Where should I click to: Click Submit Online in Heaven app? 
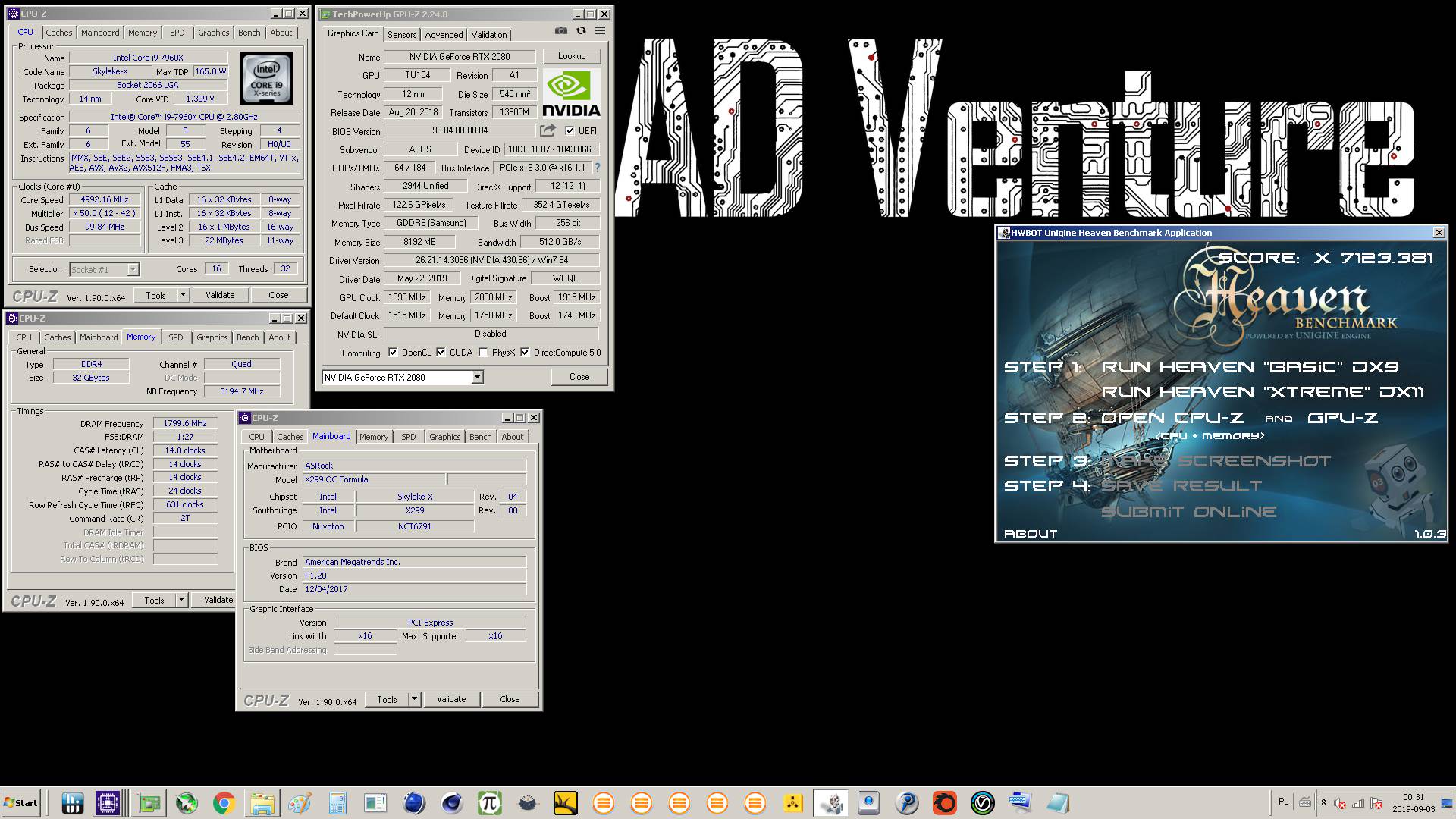click(1188, 512)
